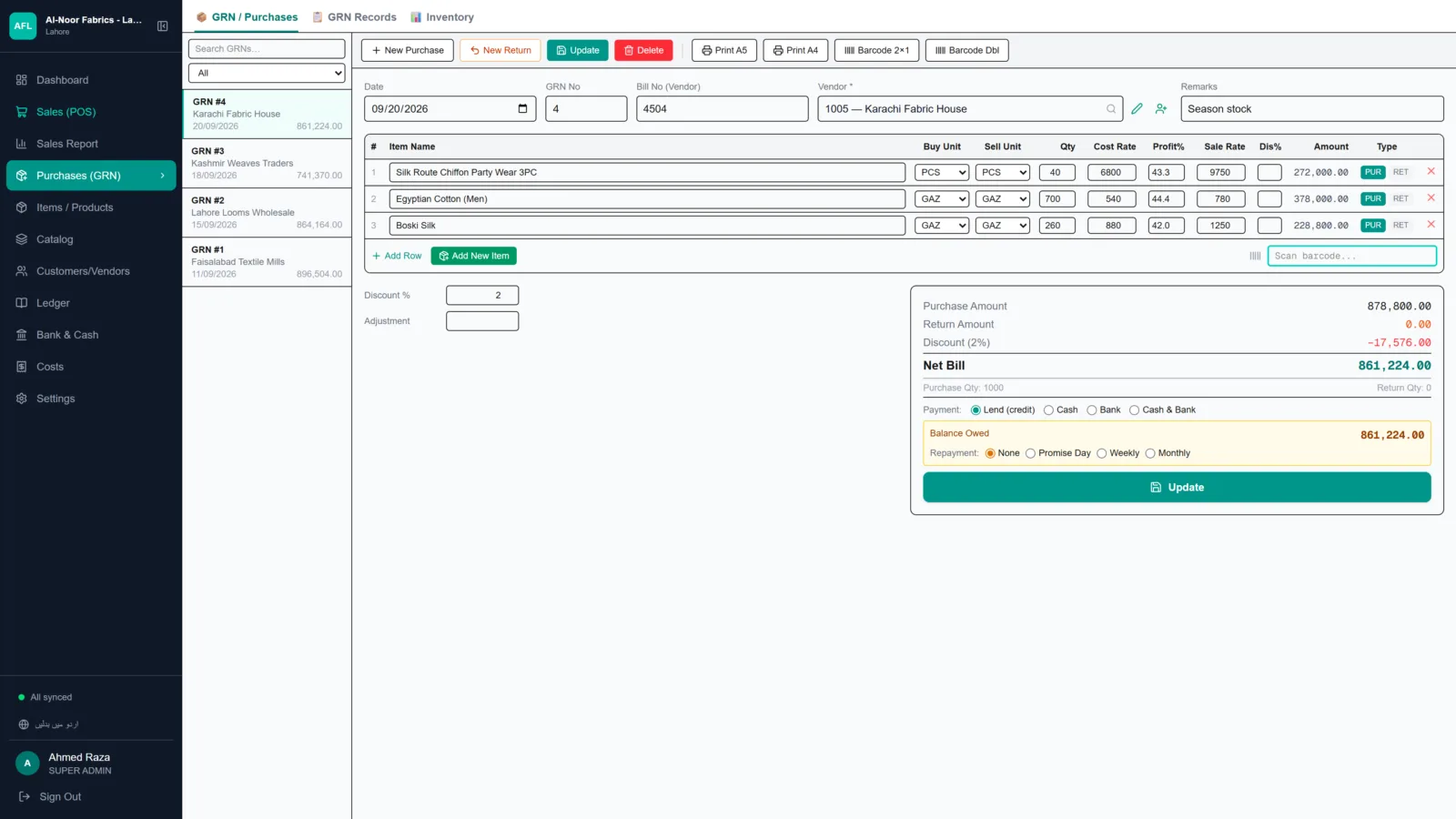Click the add new vendor icon

[x=1161, y=109]
